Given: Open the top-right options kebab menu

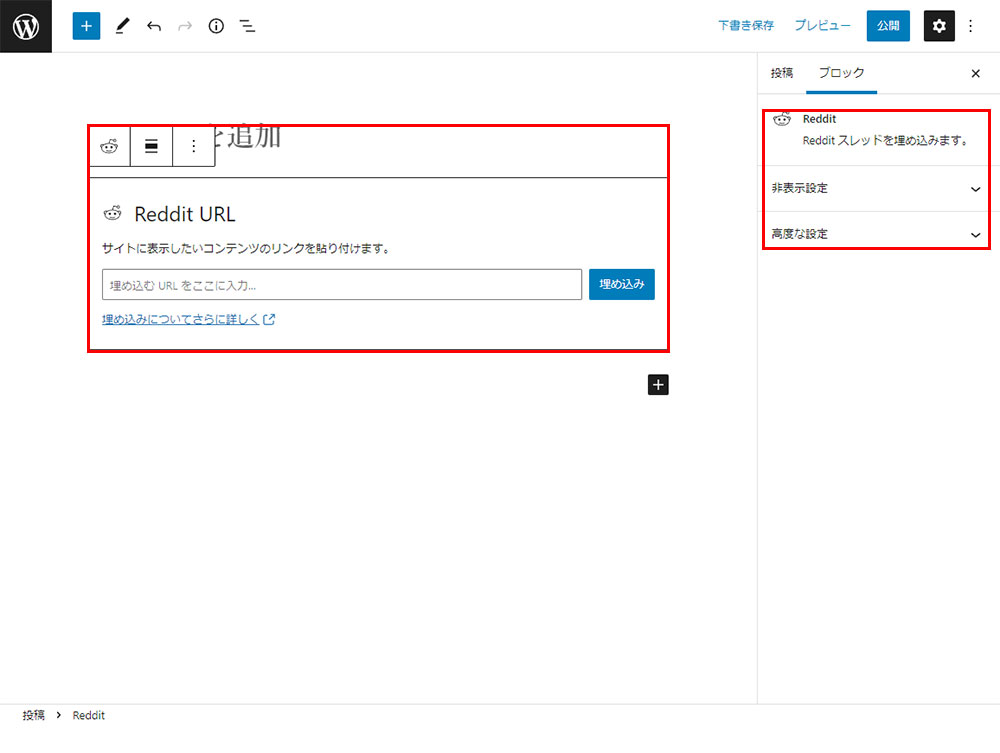Looking at the screenshot, I should click(970, 26).
